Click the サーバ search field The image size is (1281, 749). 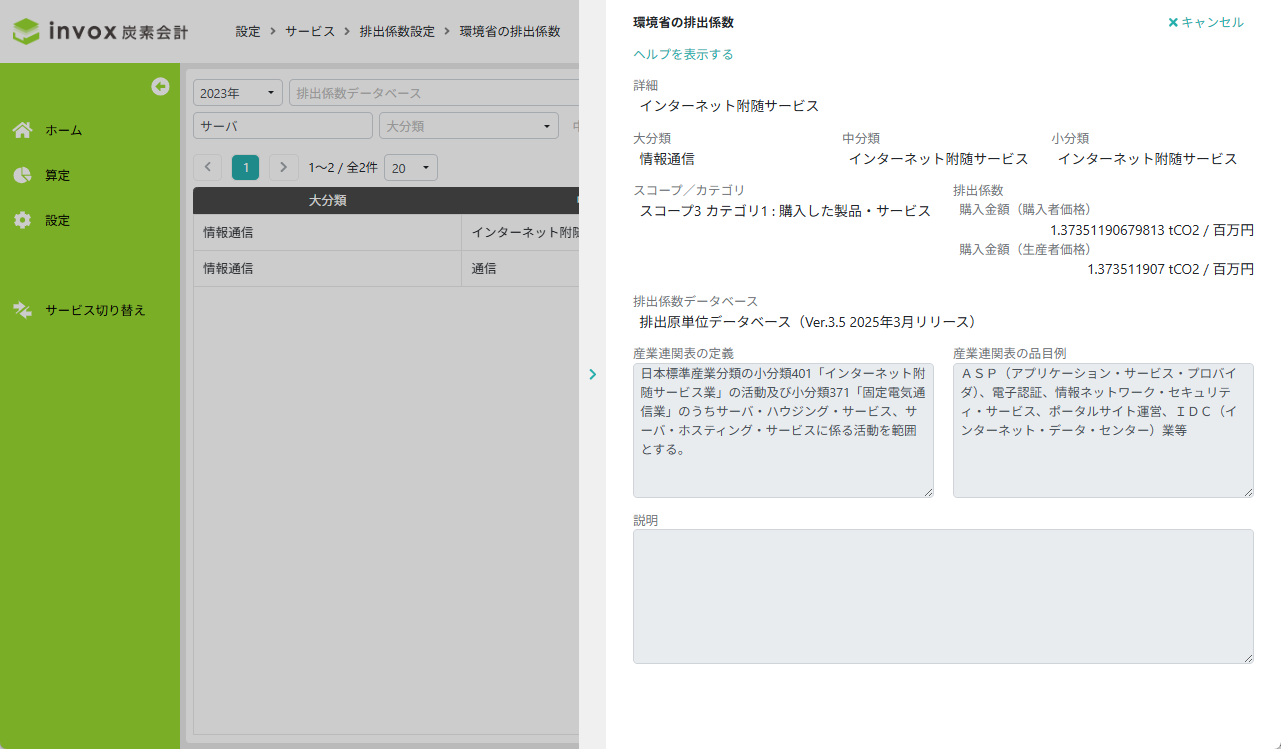pos(283,126)
